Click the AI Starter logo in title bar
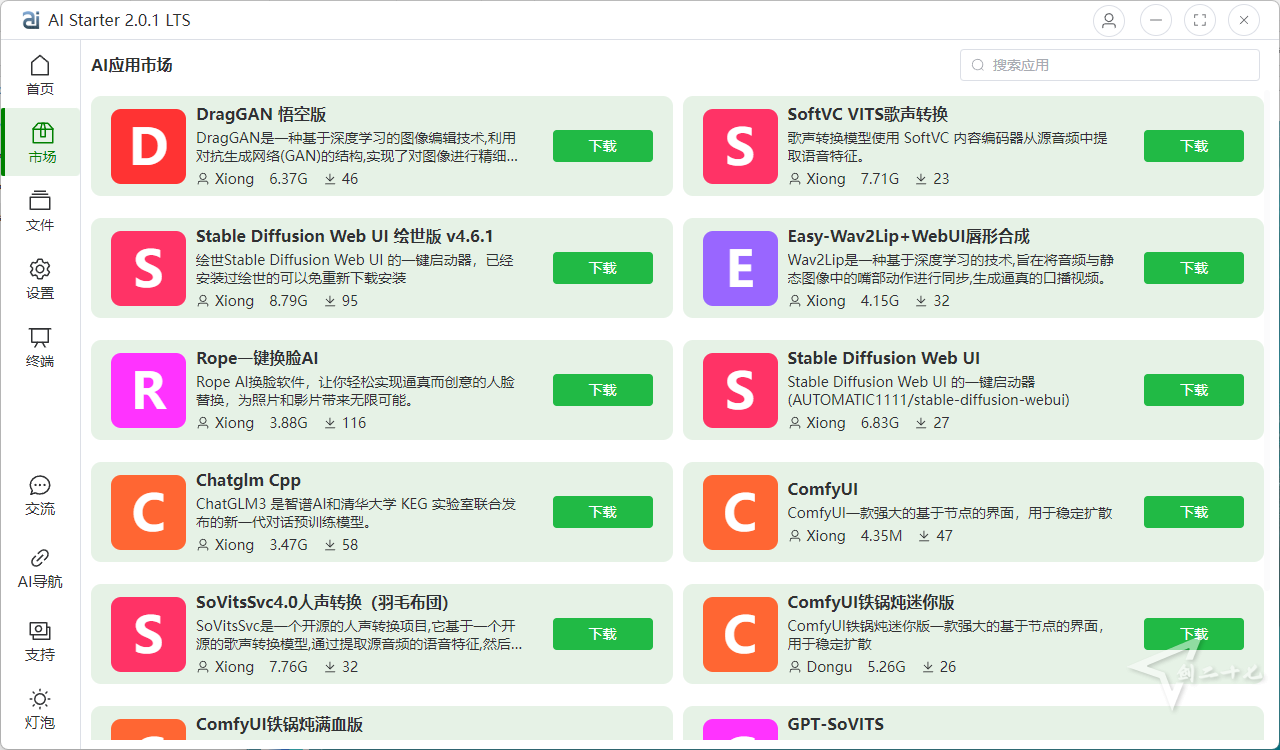This screenshot has width=1280, height=750. (x=31, y=19)
